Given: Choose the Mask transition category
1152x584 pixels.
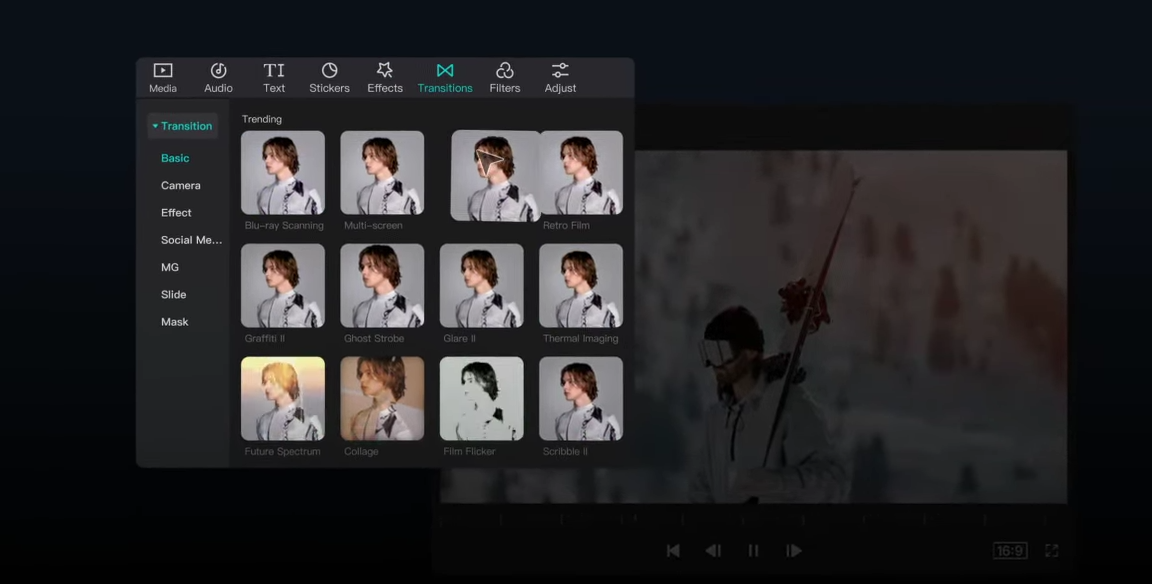Looking at the screenshot, I should click(x=175, y=322).
